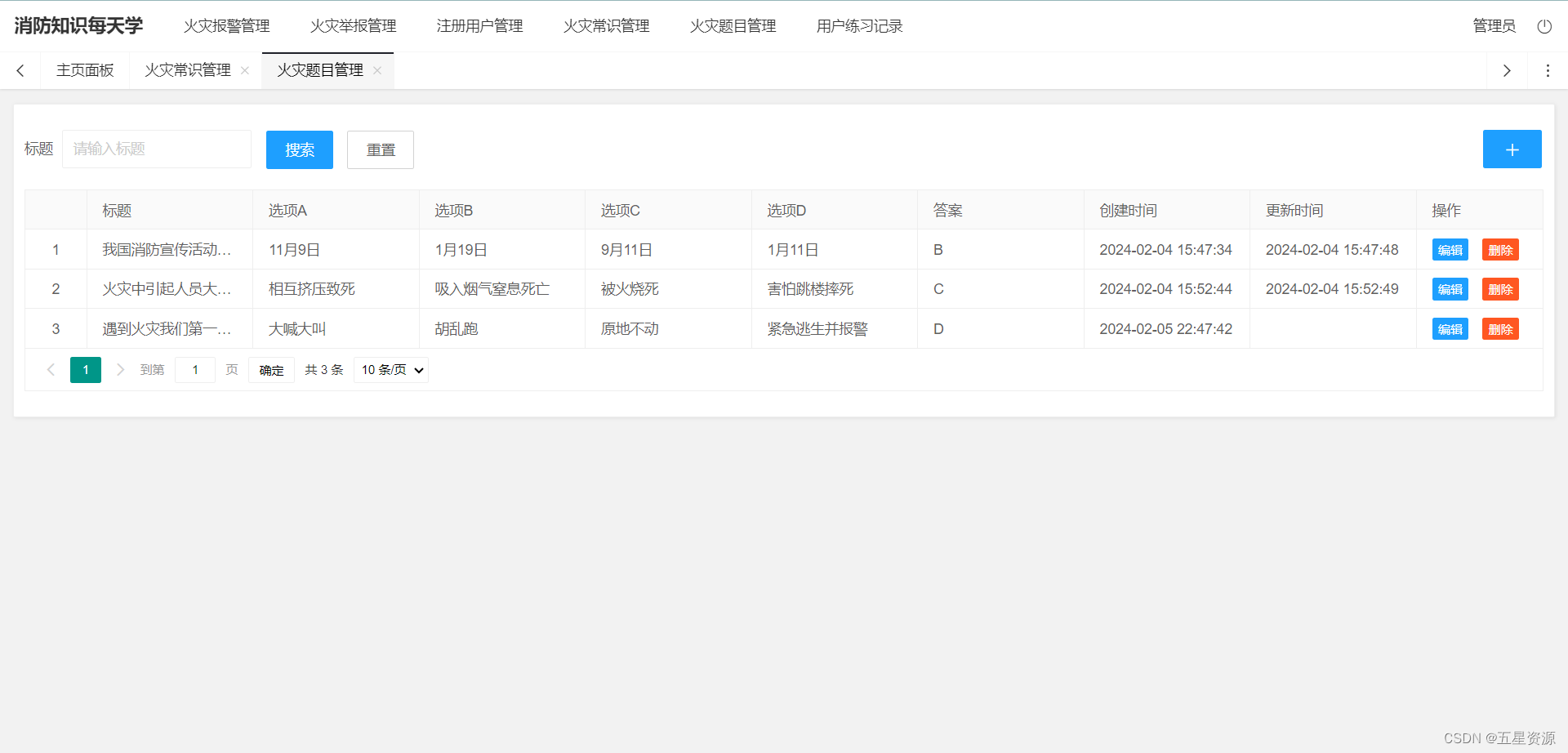Click the 重置 button
Viewport: 1568px width, 753px height.
coord(381,150)
